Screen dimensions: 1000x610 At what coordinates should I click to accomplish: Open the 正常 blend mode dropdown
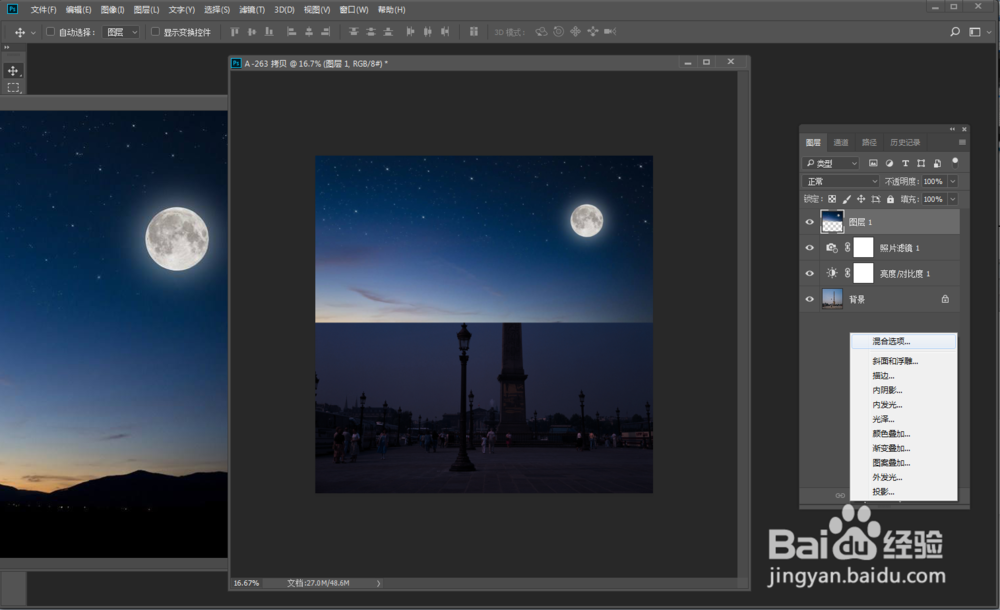click(841, 181)
